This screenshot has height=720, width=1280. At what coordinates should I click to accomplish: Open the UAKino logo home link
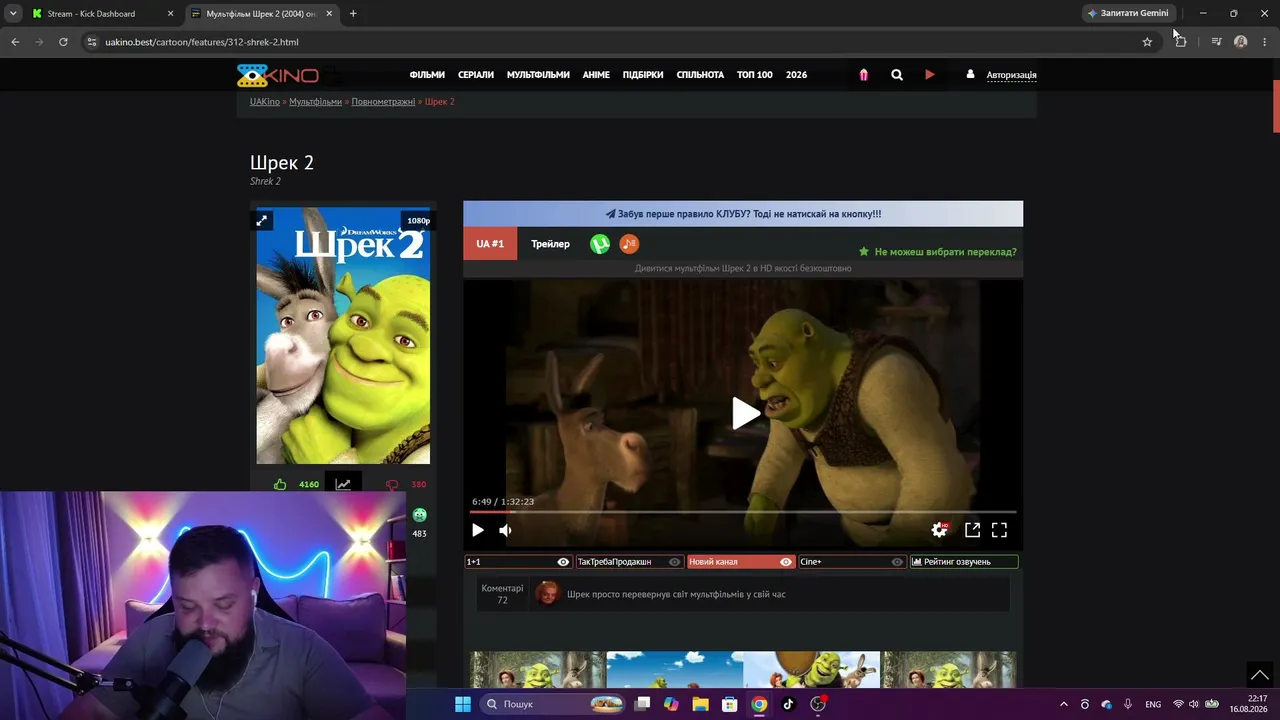[x=277, y=75]
